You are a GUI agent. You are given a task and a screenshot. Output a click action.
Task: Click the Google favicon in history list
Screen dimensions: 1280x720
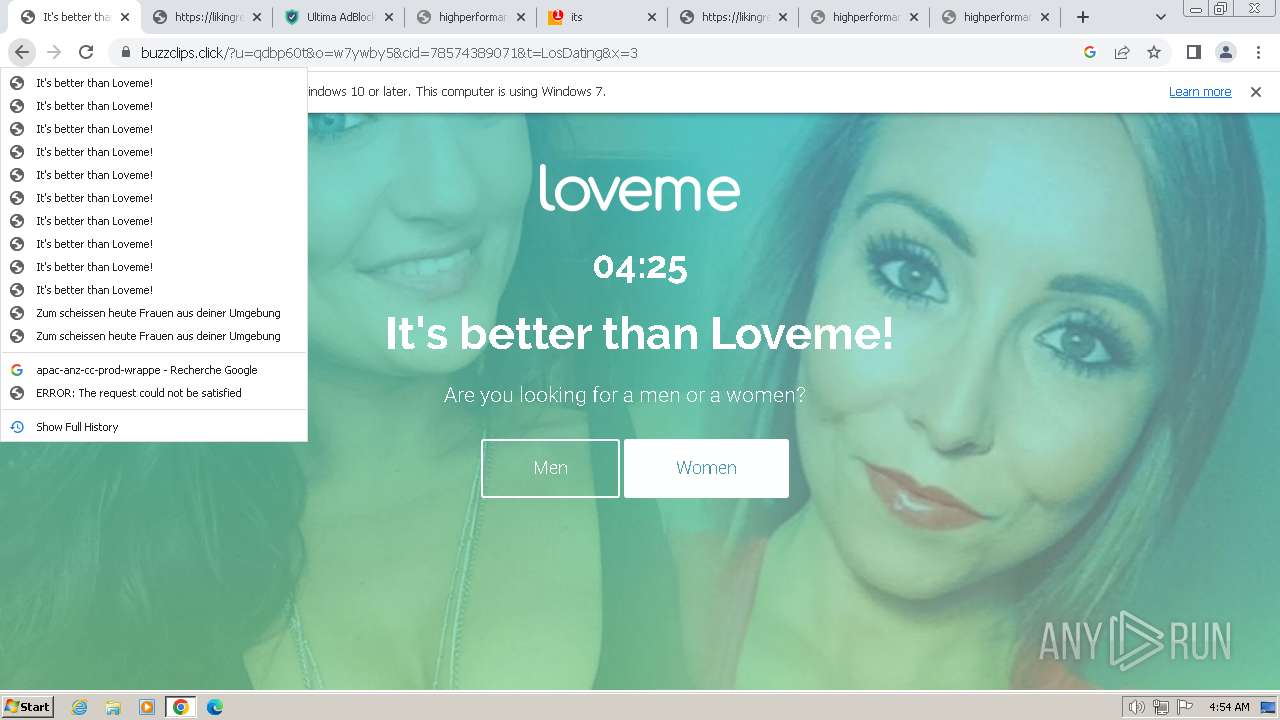(x=17, y=370)
